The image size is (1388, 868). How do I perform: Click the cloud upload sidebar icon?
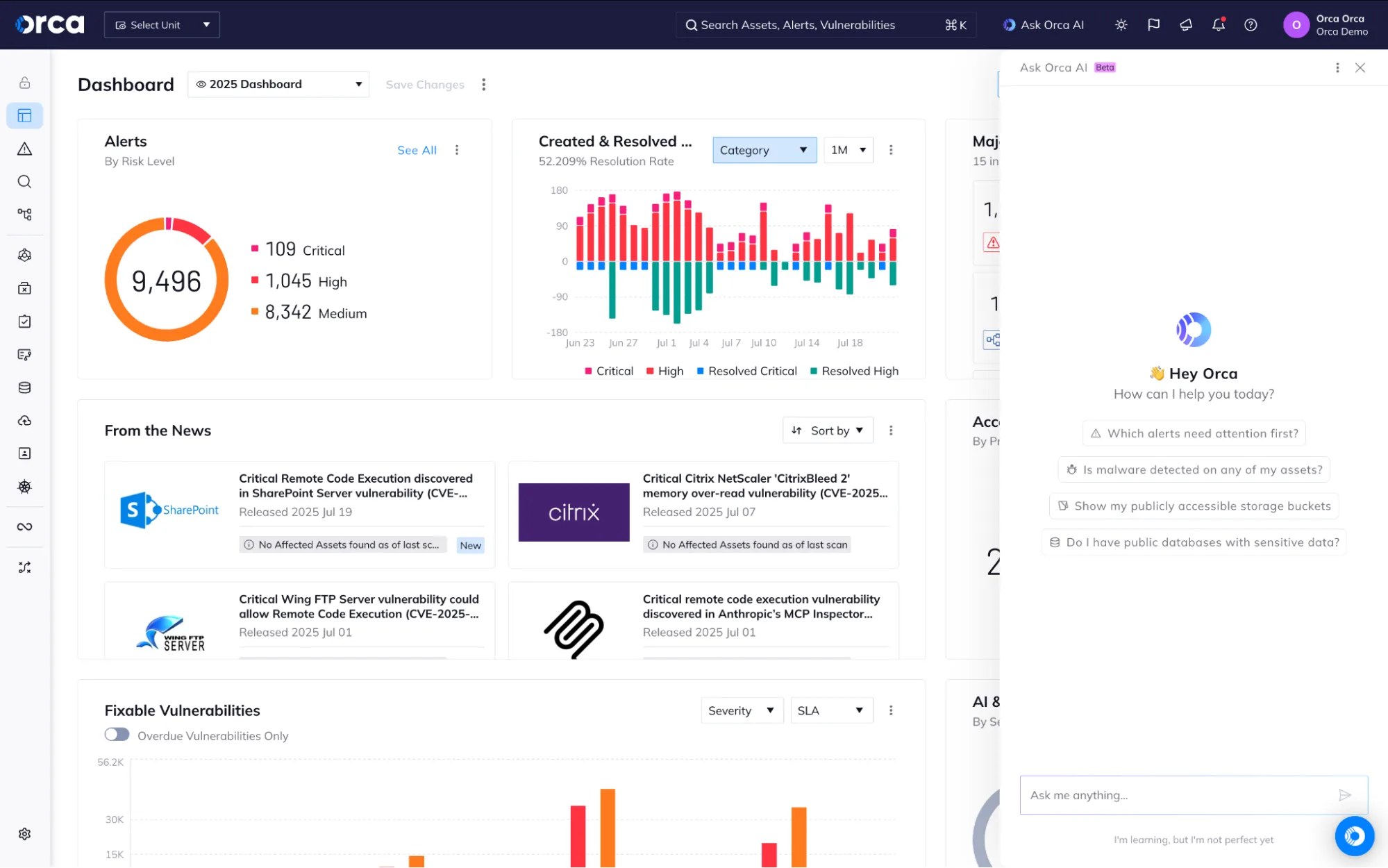click(x=24, y=420)
